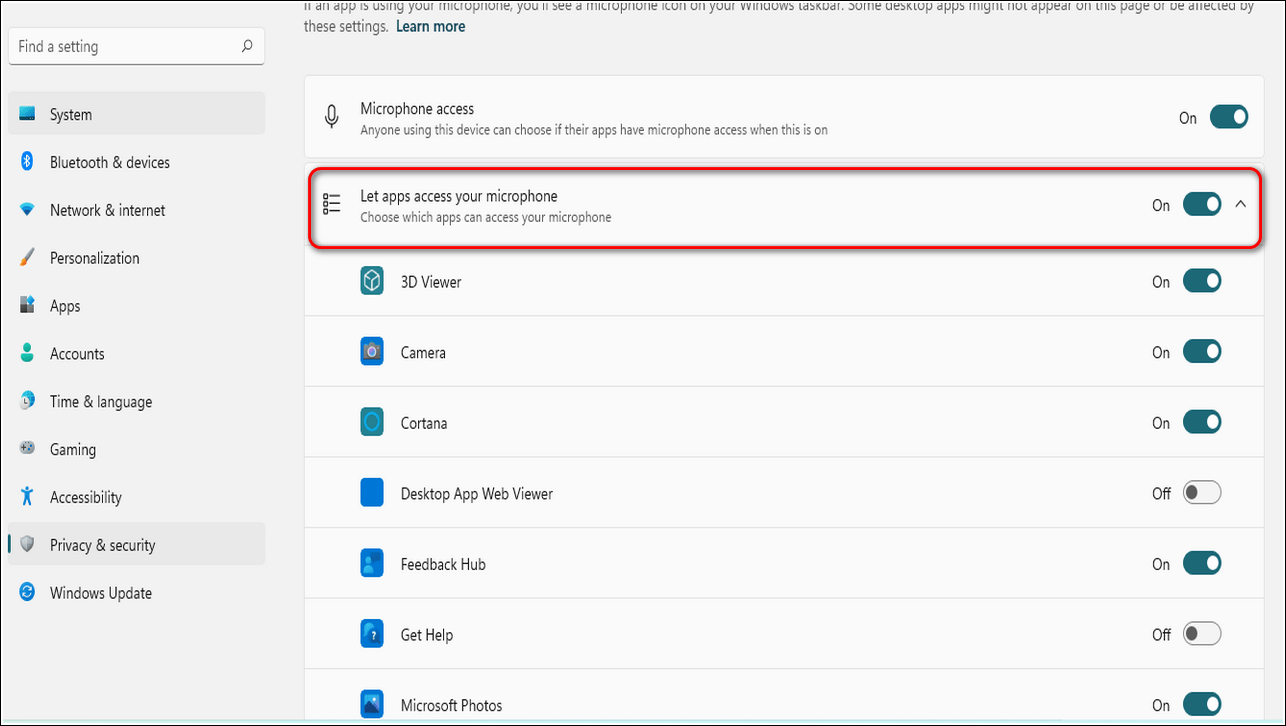Disable Cortana microphone access toggle
This screenshot has height=726, width=1286.
(1201, 423)
